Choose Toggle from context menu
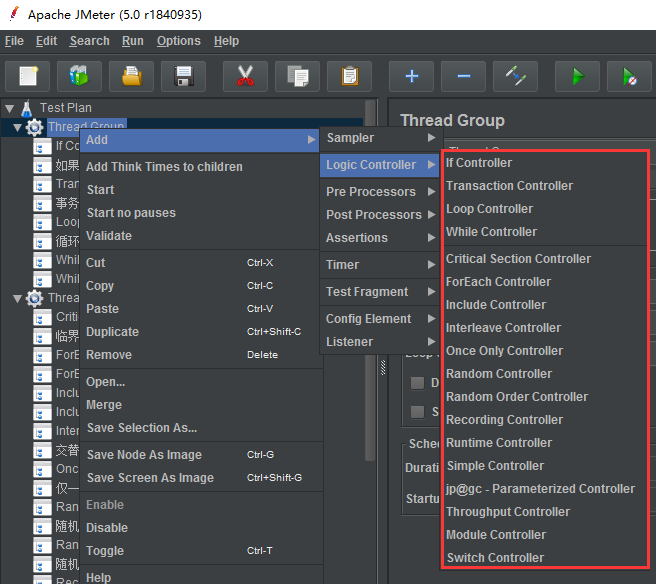The width and height of the screenshot is (656, 584). point(200,551)
